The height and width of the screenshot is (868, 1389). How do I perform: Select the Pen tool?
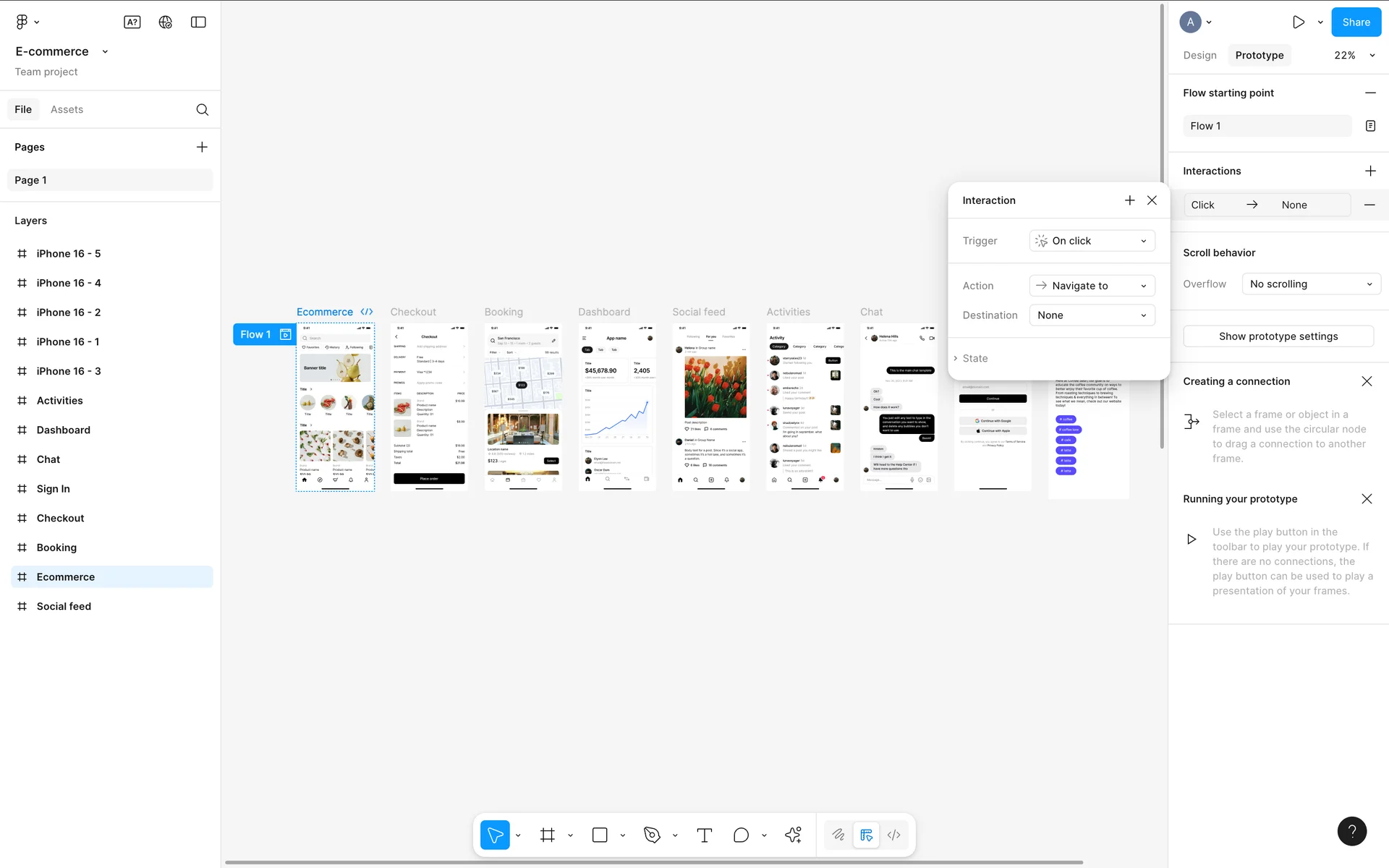pos(652,835)
